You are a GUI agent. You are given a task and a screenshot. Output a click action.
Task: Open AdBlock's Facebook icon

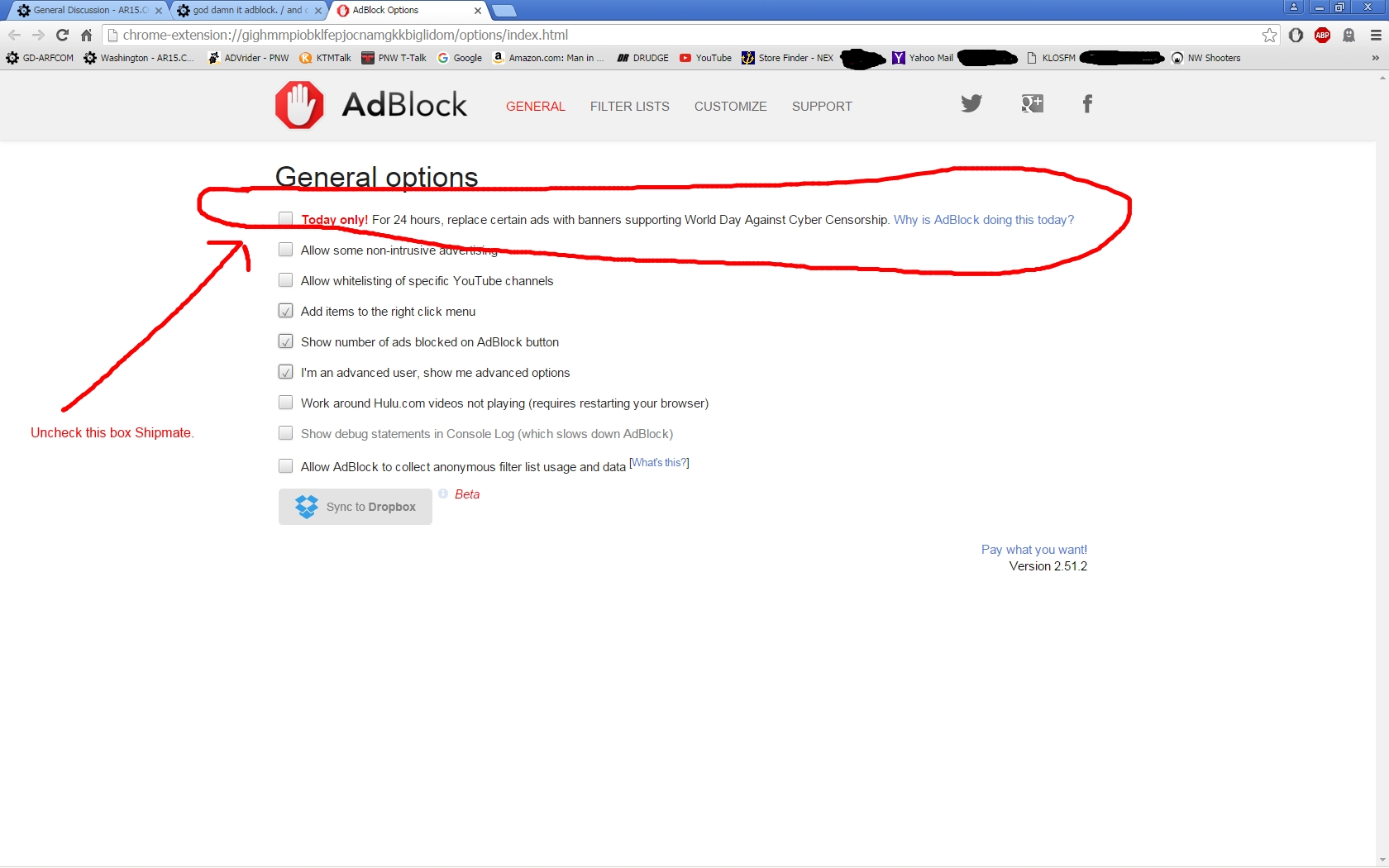click(1087, 103)
